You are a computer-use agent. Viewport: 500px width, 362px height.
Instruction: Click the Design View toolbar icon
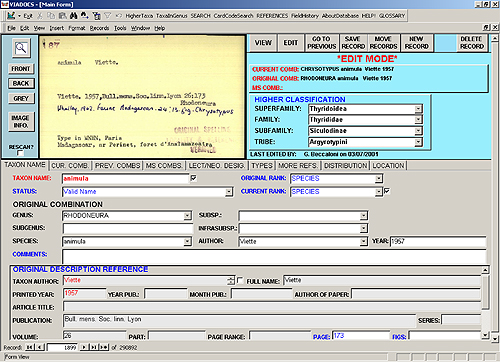click(x=11, y=16)
